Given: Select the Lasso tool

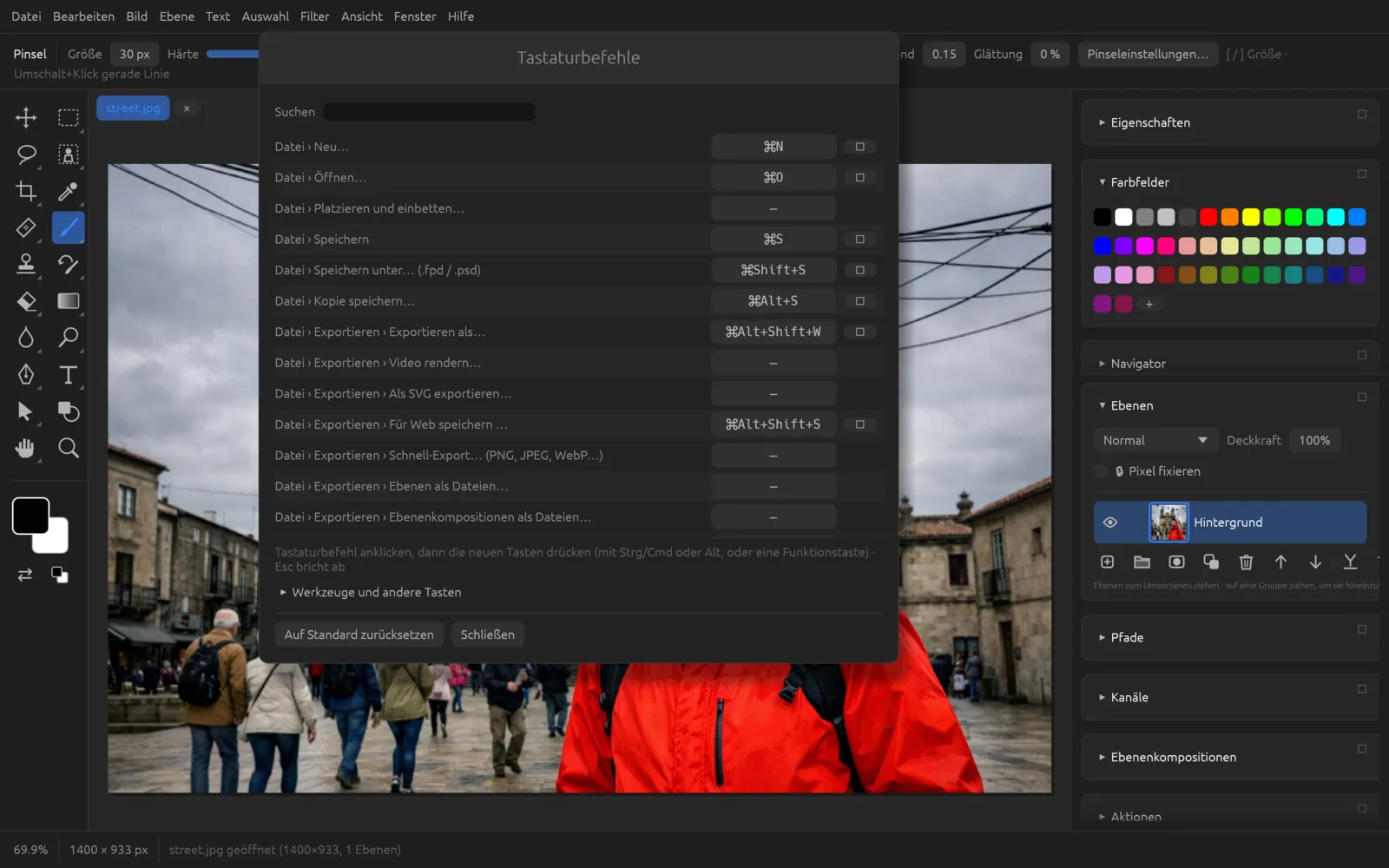Looking at the screenshot, I should coord(26,155).
